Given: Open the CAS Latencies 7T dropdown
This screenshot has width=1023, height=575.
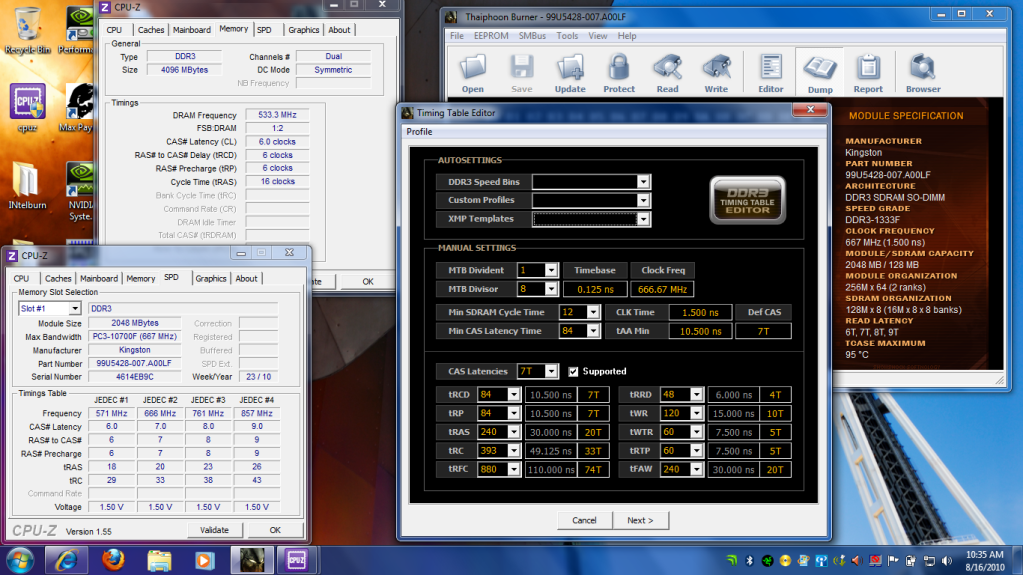Looking at the screenshot, I should [551, 371].
